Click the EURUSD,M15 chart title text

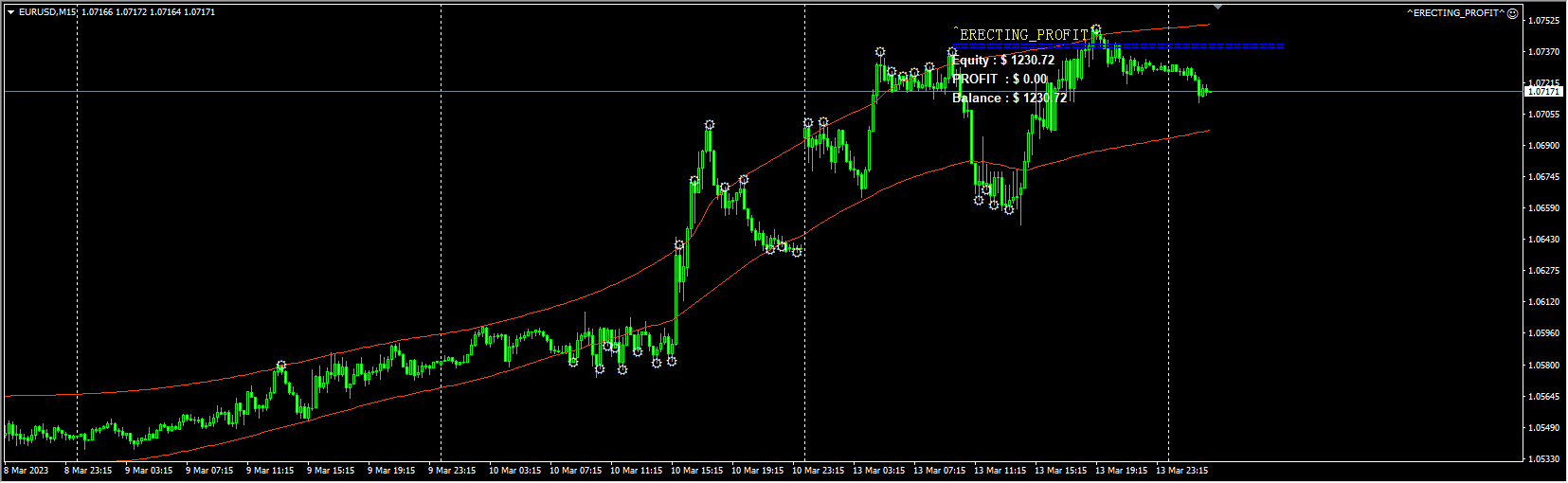[x=48, y=12]
